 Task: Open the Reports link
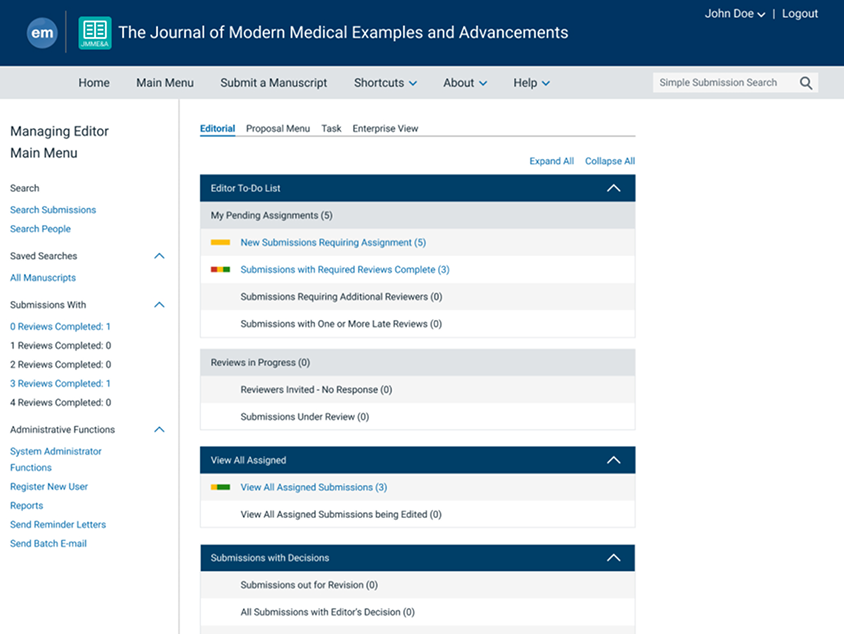click(26, 506)
